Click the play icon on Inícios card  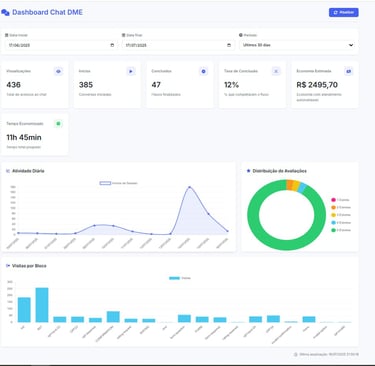tap(131, 71)
